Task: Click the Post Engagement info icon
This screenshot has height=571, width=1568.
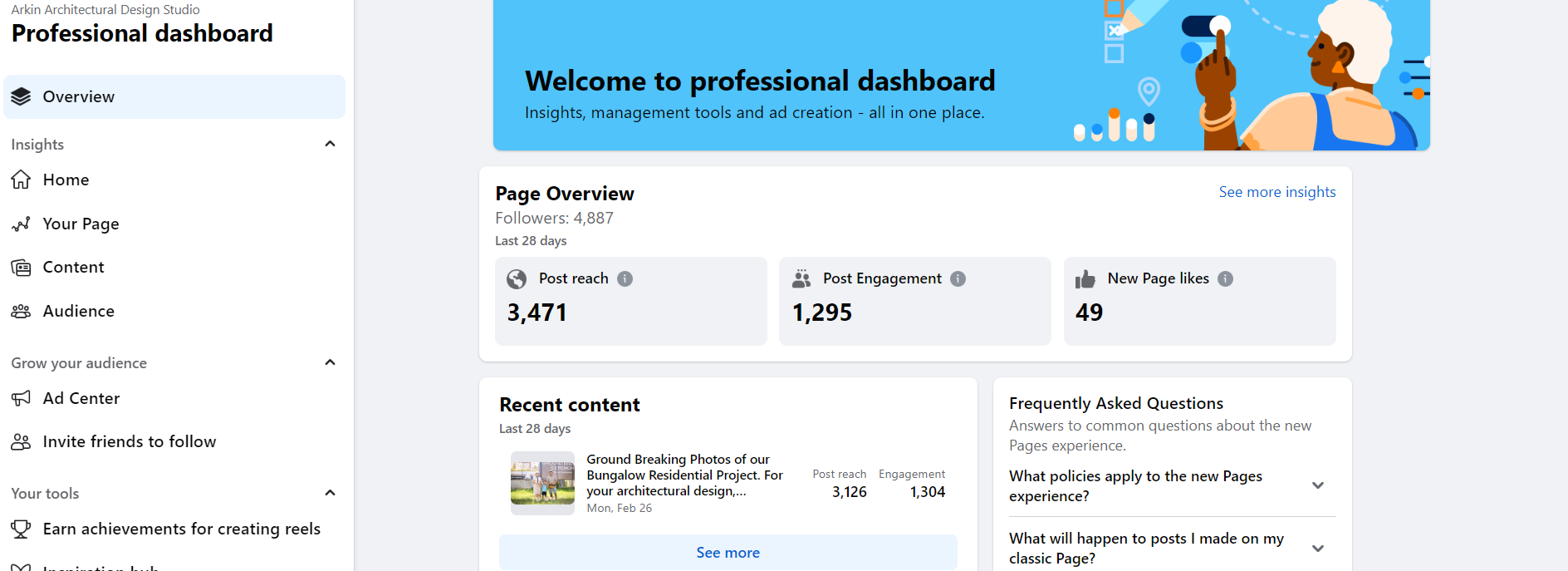Action: [958, 279]
